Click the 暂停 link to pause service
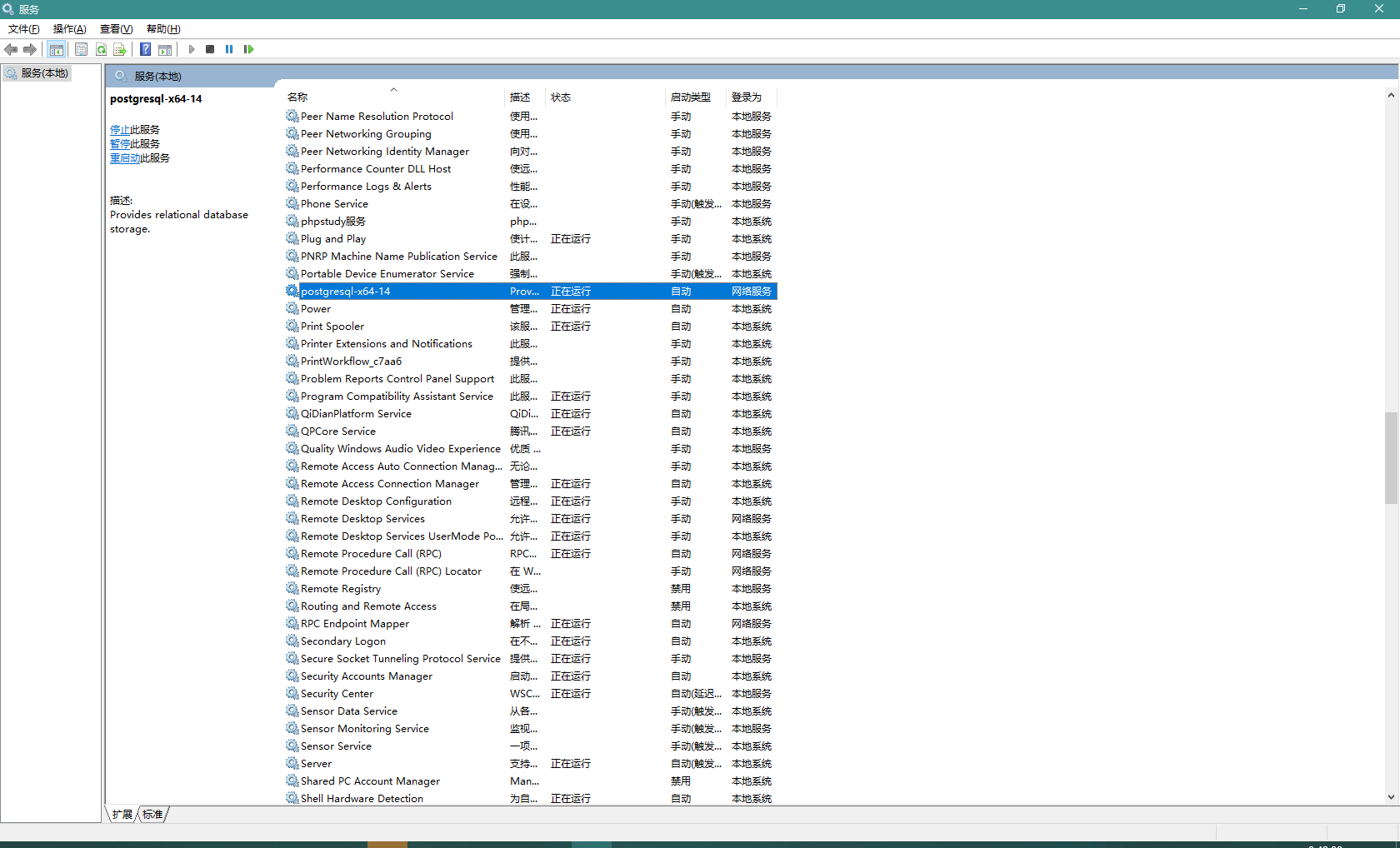 [x=120, y=144]
